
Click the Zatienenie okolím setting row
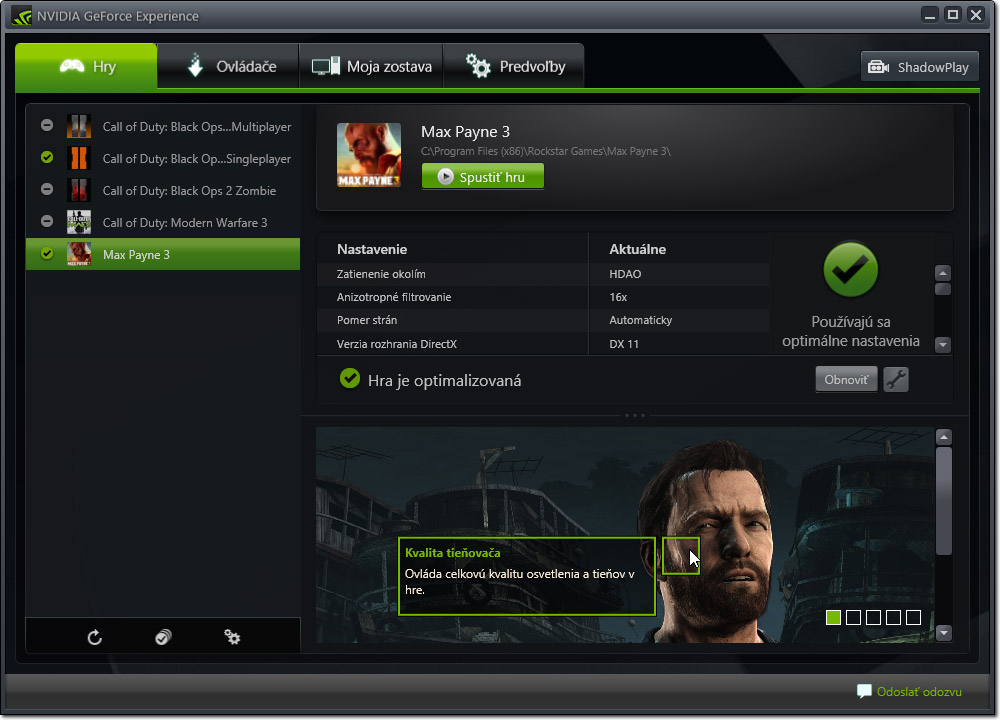tap(543, 274)
